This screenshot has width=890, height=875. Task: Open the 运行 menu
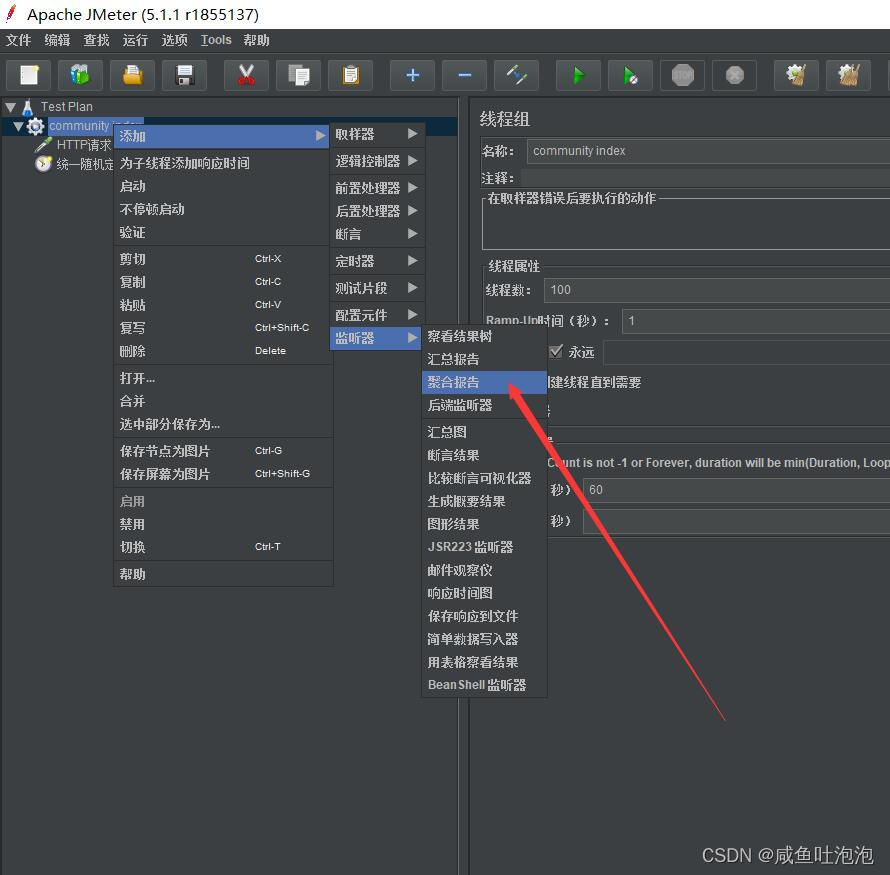click(135, 40)
